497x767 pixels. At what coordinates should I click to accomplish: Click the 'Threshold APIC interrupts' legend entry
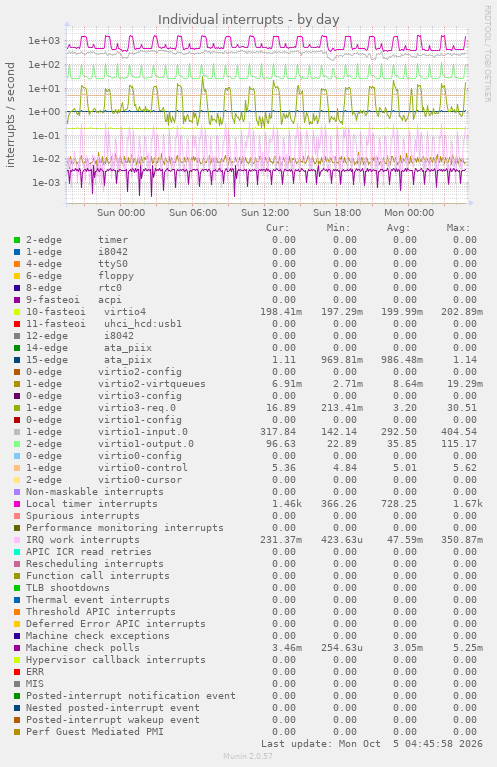(x=101, y=611)
